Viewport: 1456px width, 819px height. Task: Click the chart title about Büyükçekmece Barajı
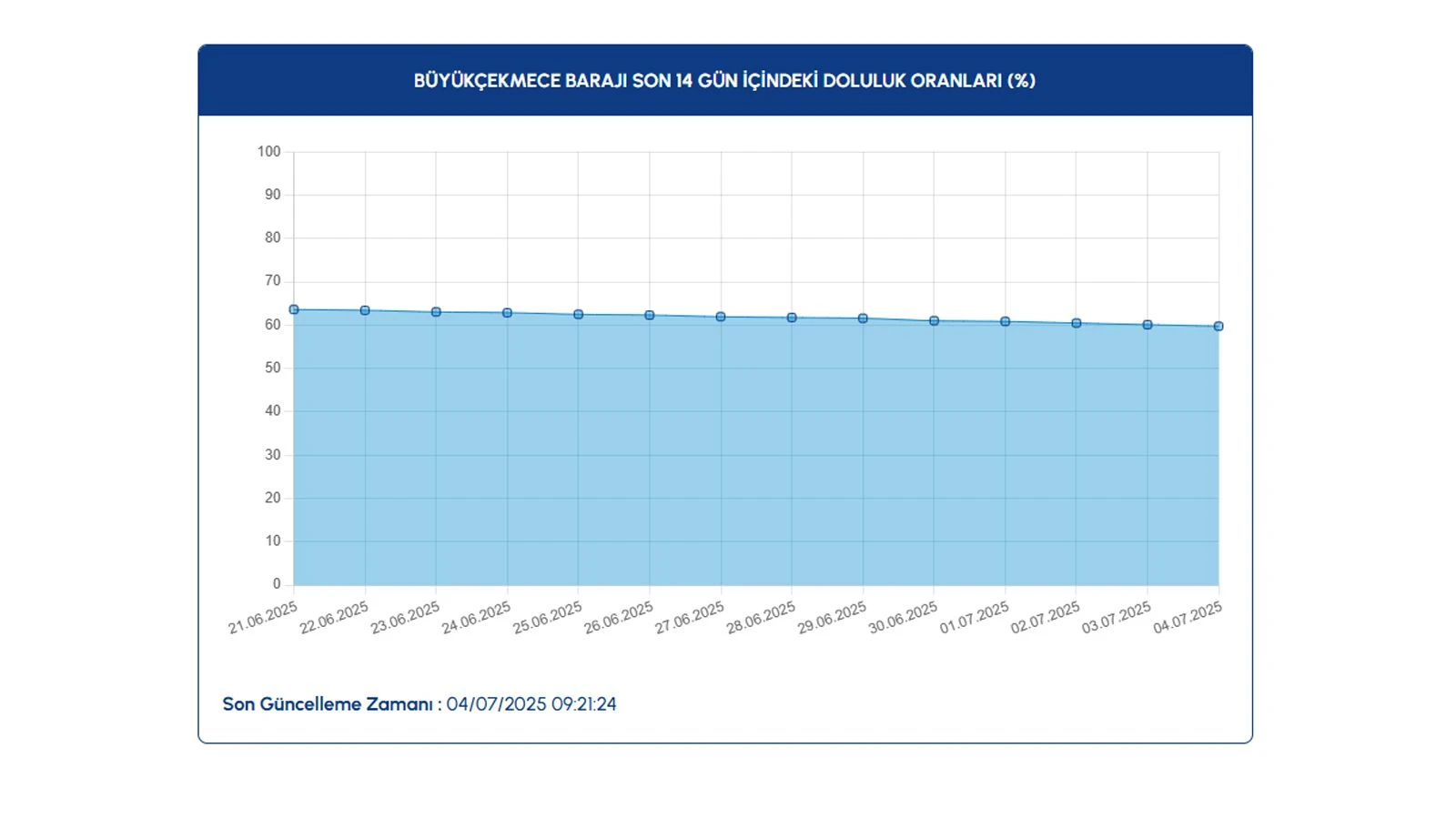724,80
